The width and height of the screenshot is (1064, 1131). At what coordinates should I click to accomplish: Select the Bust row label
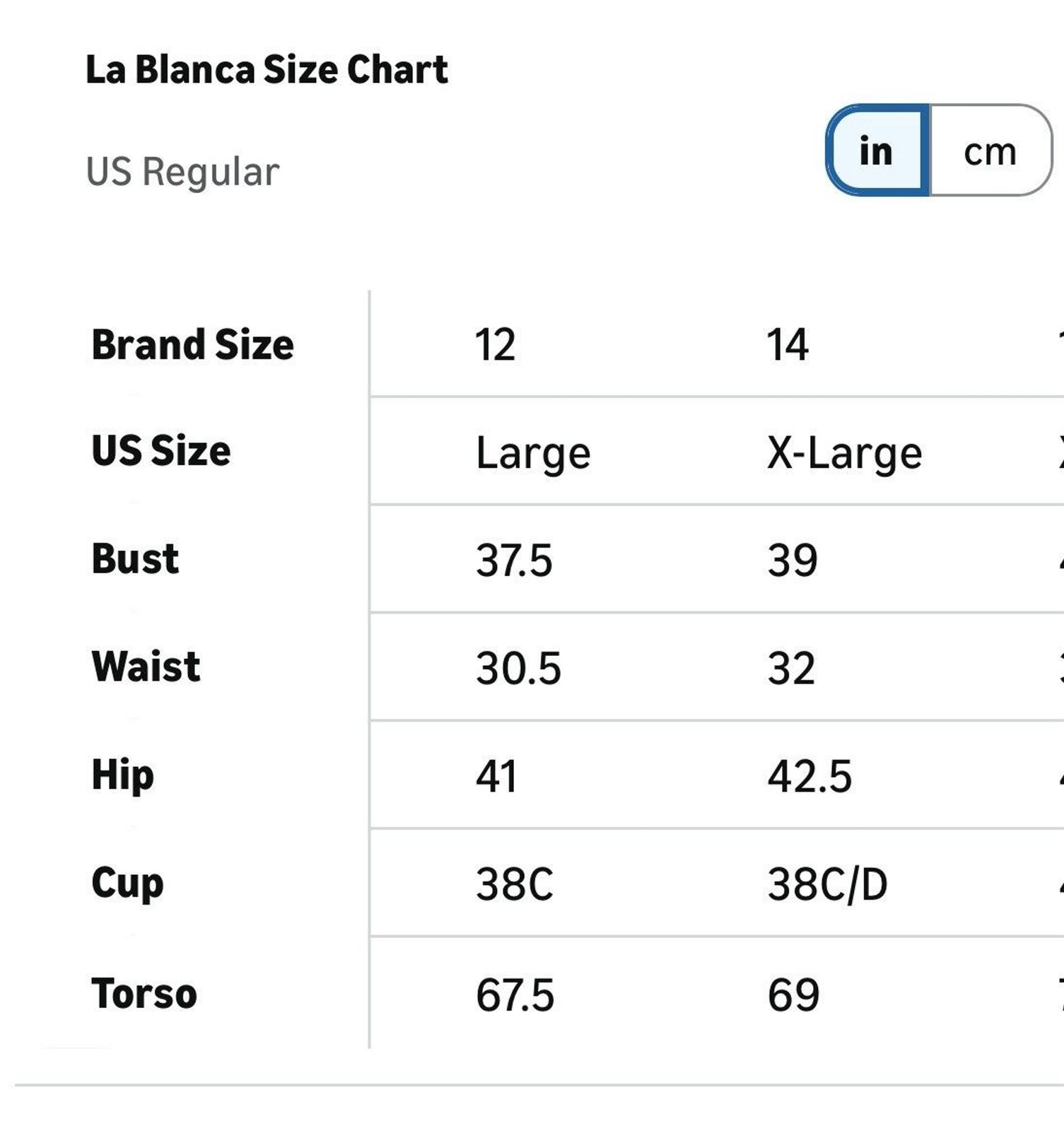tap(135, 559)
